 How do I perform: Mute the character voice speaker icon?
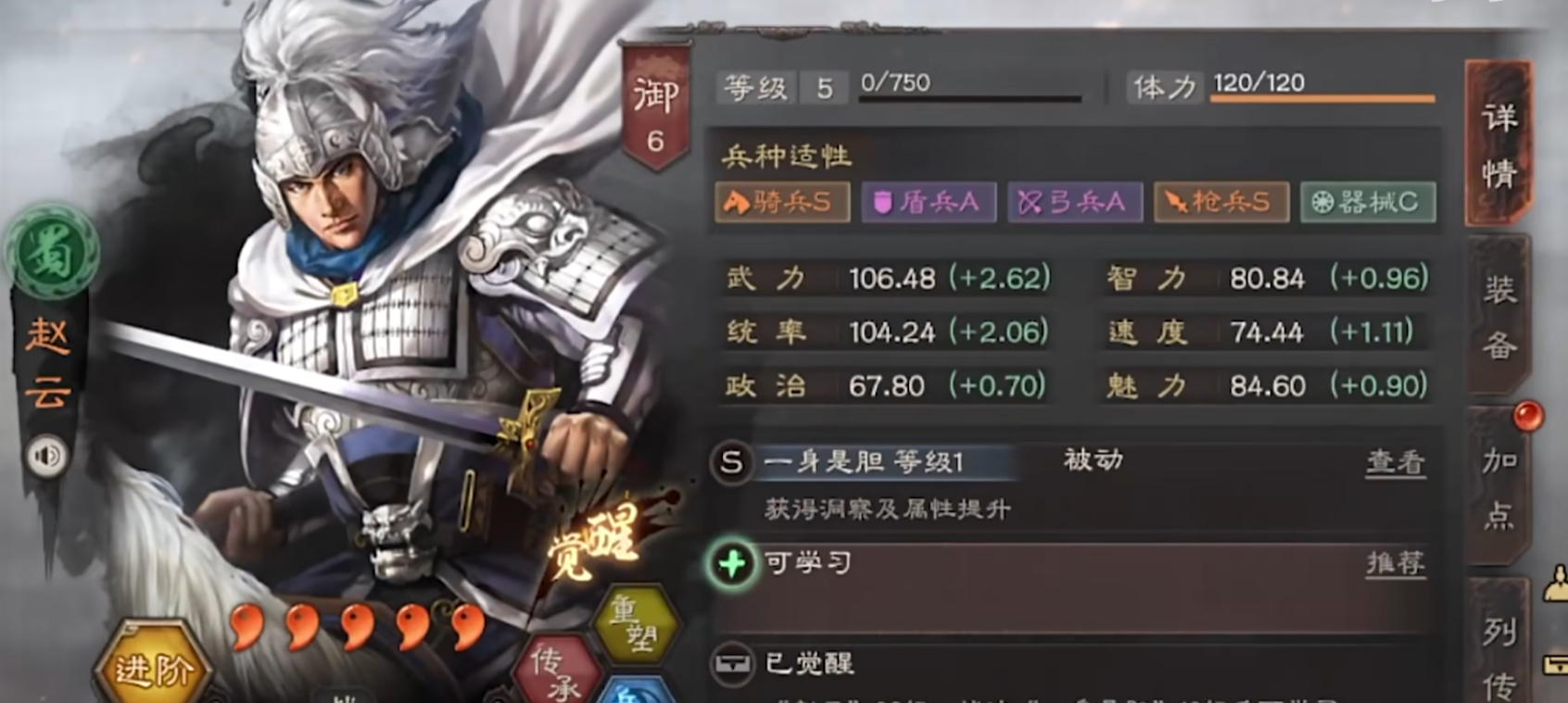(46, 455)
